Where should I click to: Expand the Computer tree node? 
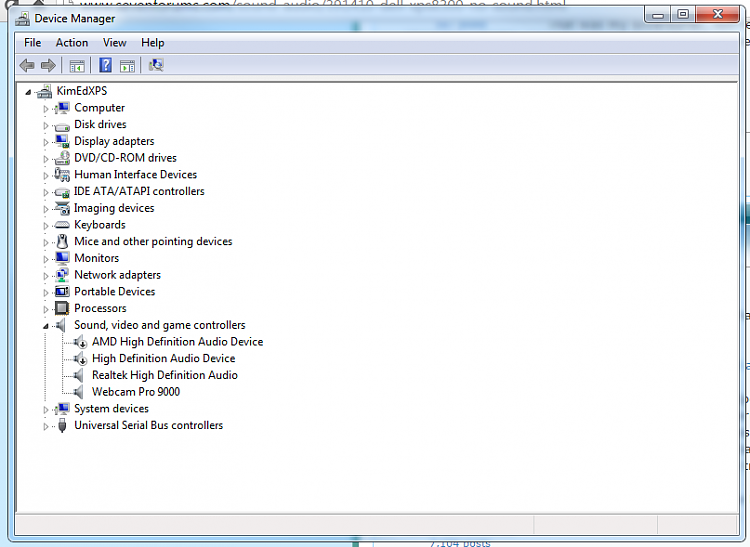(46, 109)
